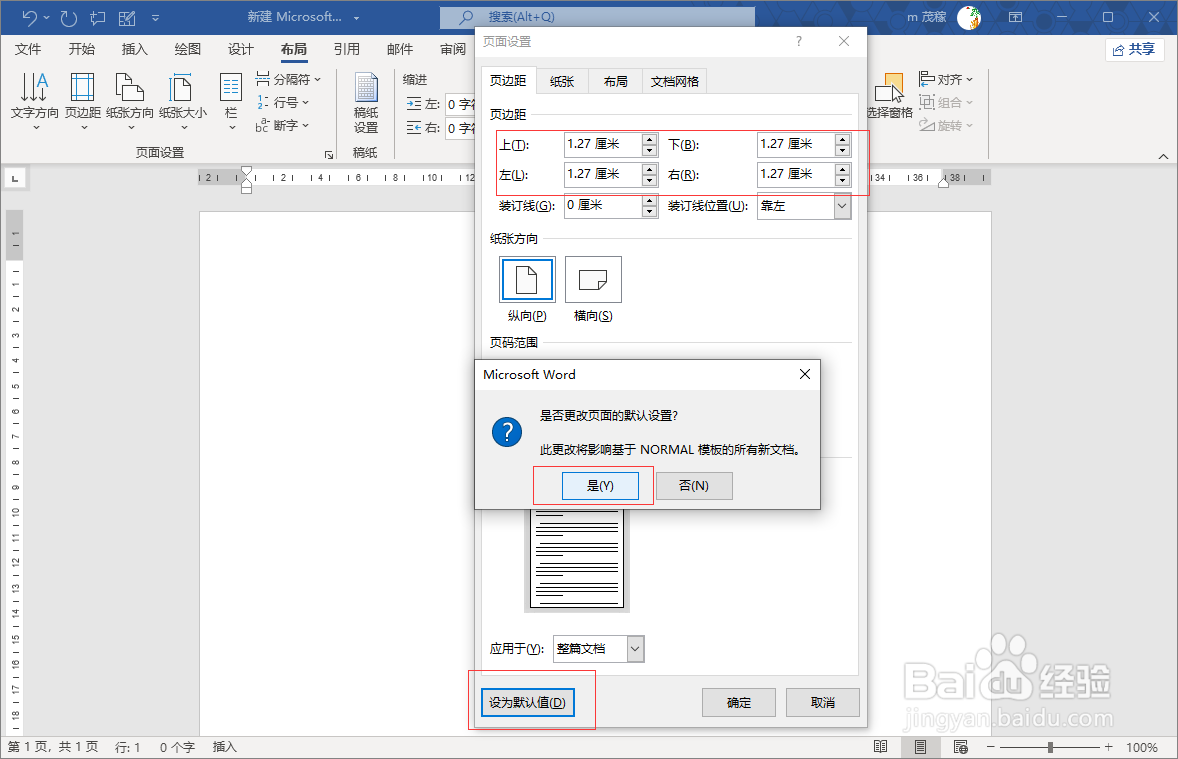Open the Margins (页边距) ribbon icon
Image resolution: width=1178 pixels, height=759 pixels.
pos(83,101)
